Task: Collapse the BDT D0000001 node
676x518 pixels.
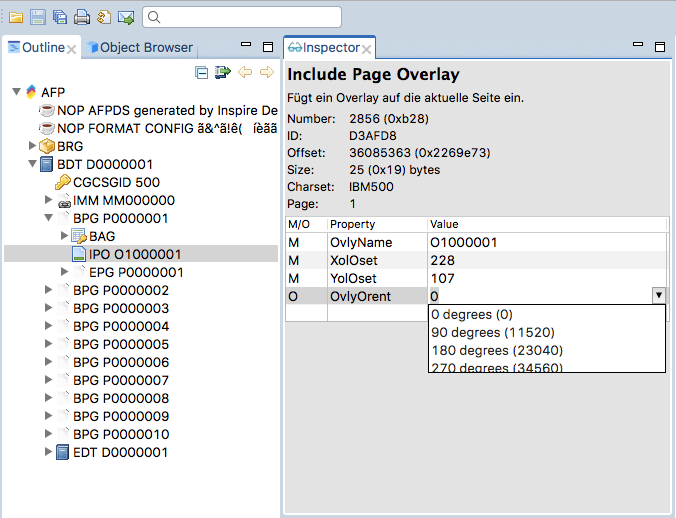Action: (32, 164)
